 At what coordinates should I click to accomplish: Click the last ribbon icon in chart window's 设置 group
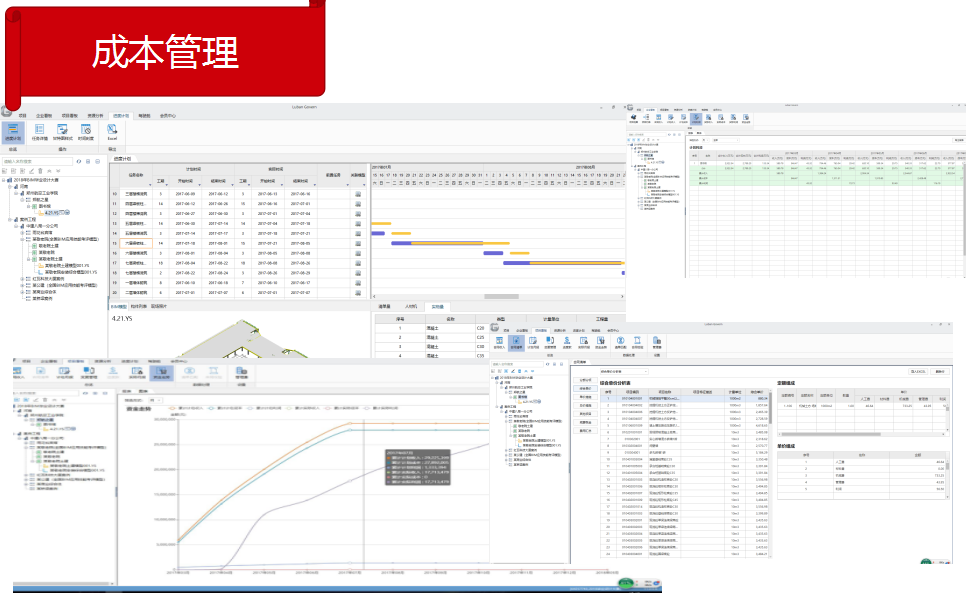pos(242,372)
